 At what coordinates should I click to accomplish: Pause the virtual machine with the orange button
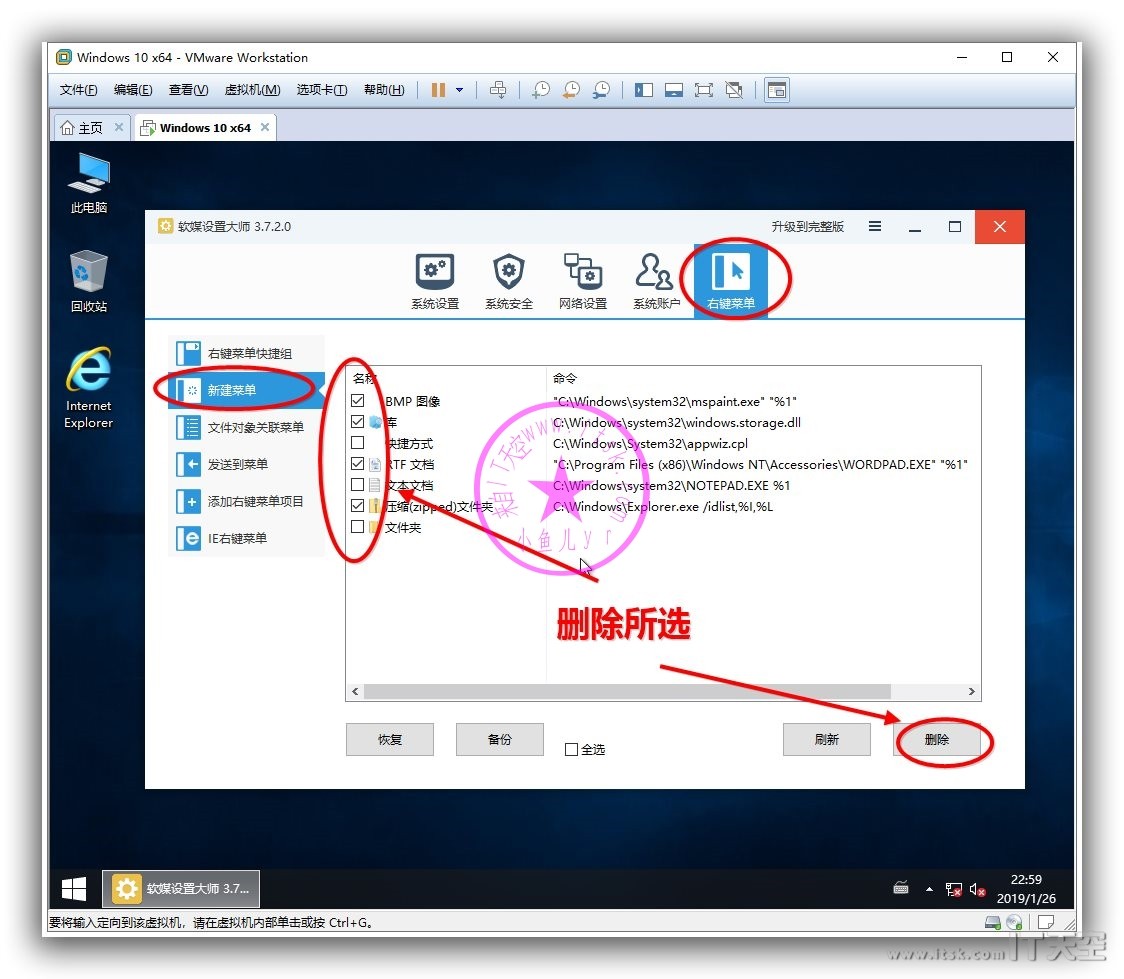438,90
